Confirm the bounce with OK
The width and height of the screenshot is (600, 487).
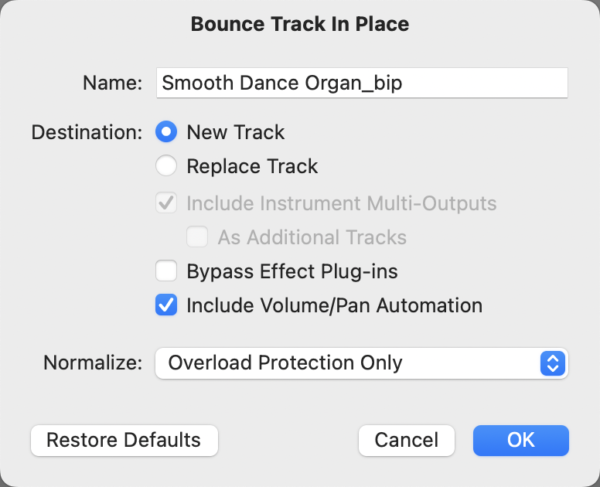[x=520, y=440]
